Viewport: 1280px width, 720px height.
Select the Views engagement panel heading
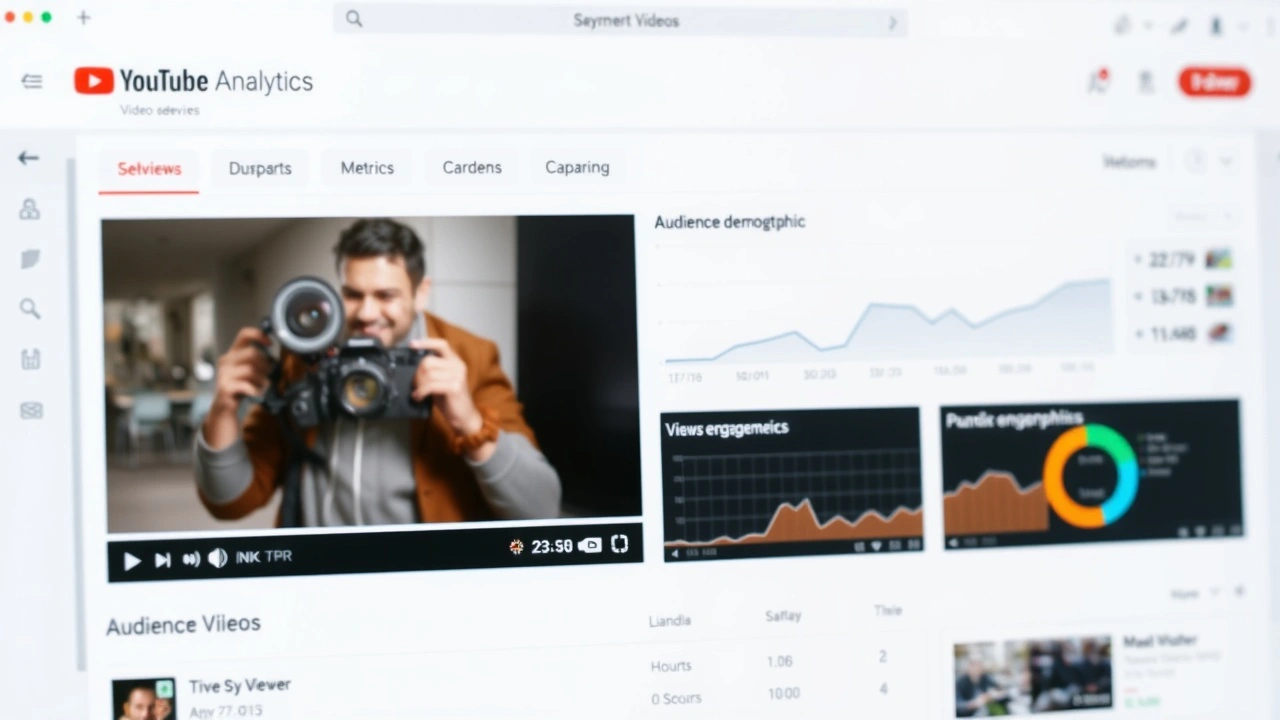click(x=726, y=428)
